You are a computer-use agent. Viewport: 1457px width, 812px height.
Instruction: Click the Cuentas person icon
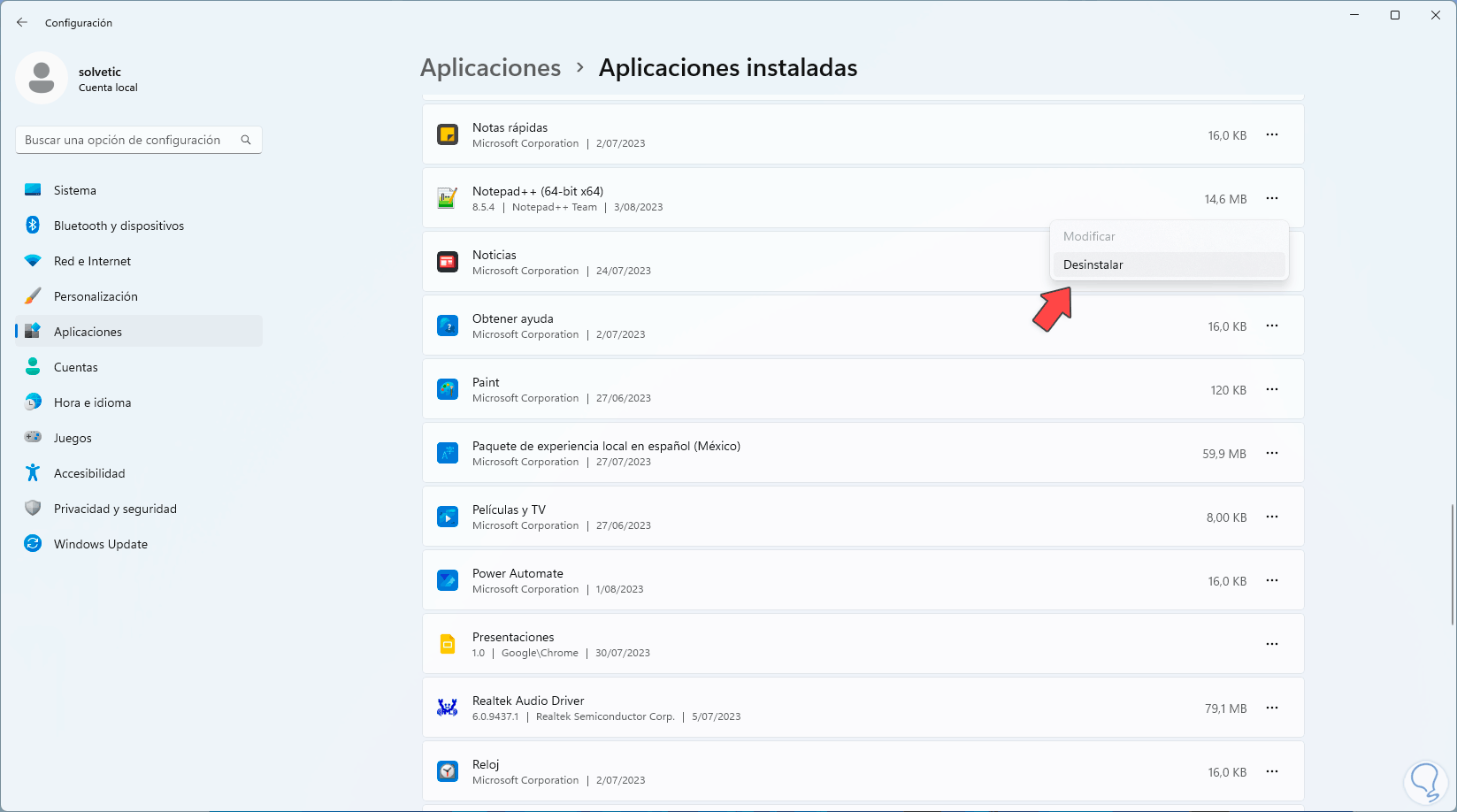tap(33, 367)
